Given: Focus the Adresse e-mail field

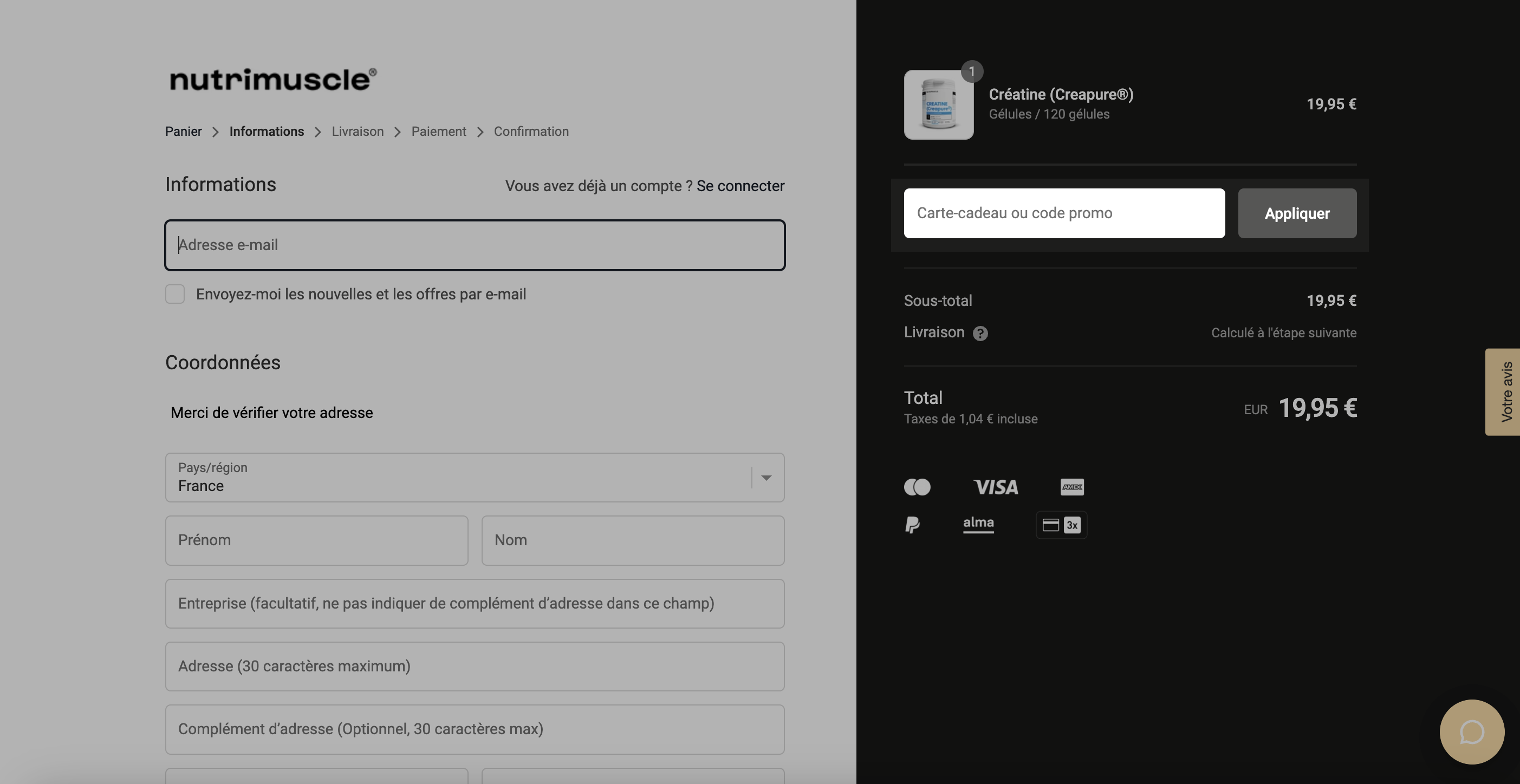Looking at the screenshot, I should pyautogui.click(x=475, y=245).
